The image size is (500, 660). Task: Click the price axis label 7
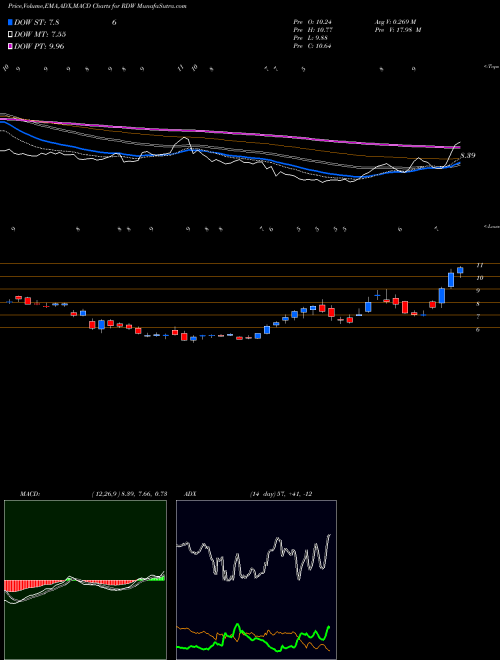tap(478, 317)
